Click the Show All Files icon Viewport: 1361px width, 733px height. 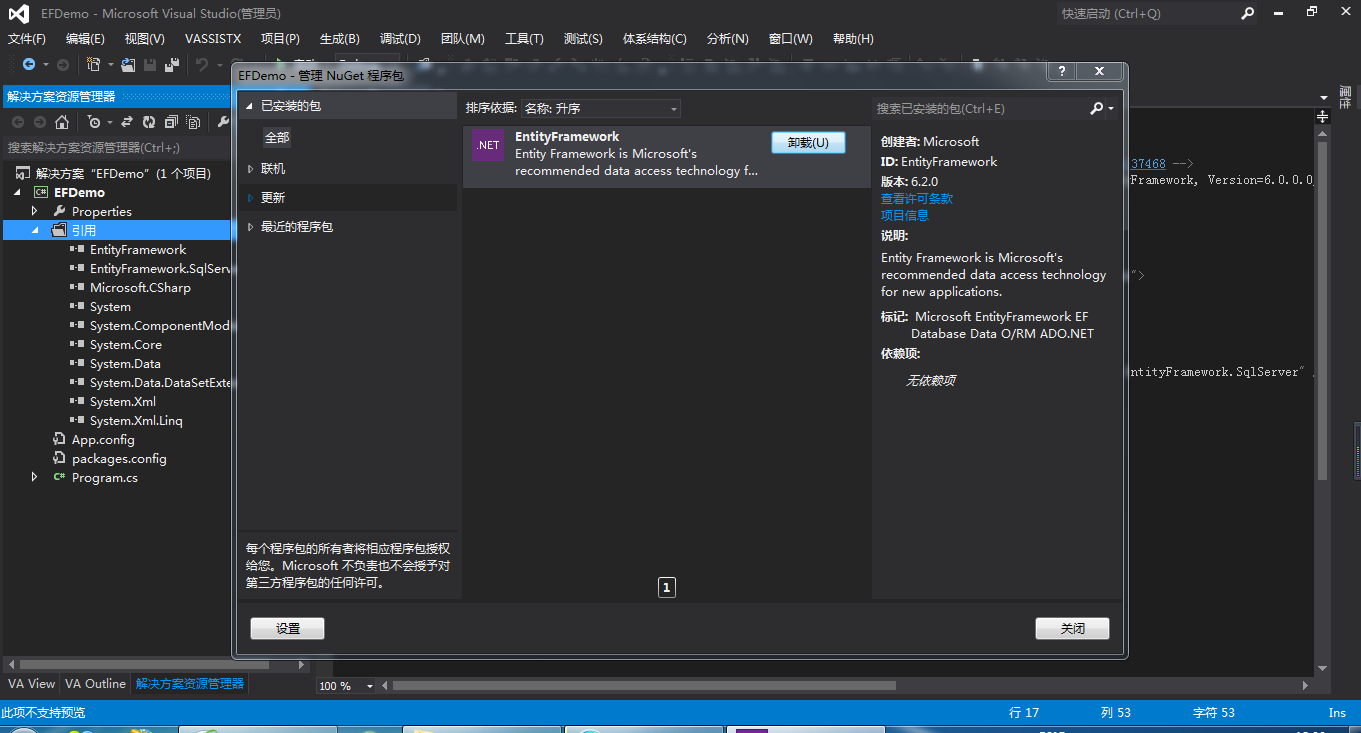[193, 122]
